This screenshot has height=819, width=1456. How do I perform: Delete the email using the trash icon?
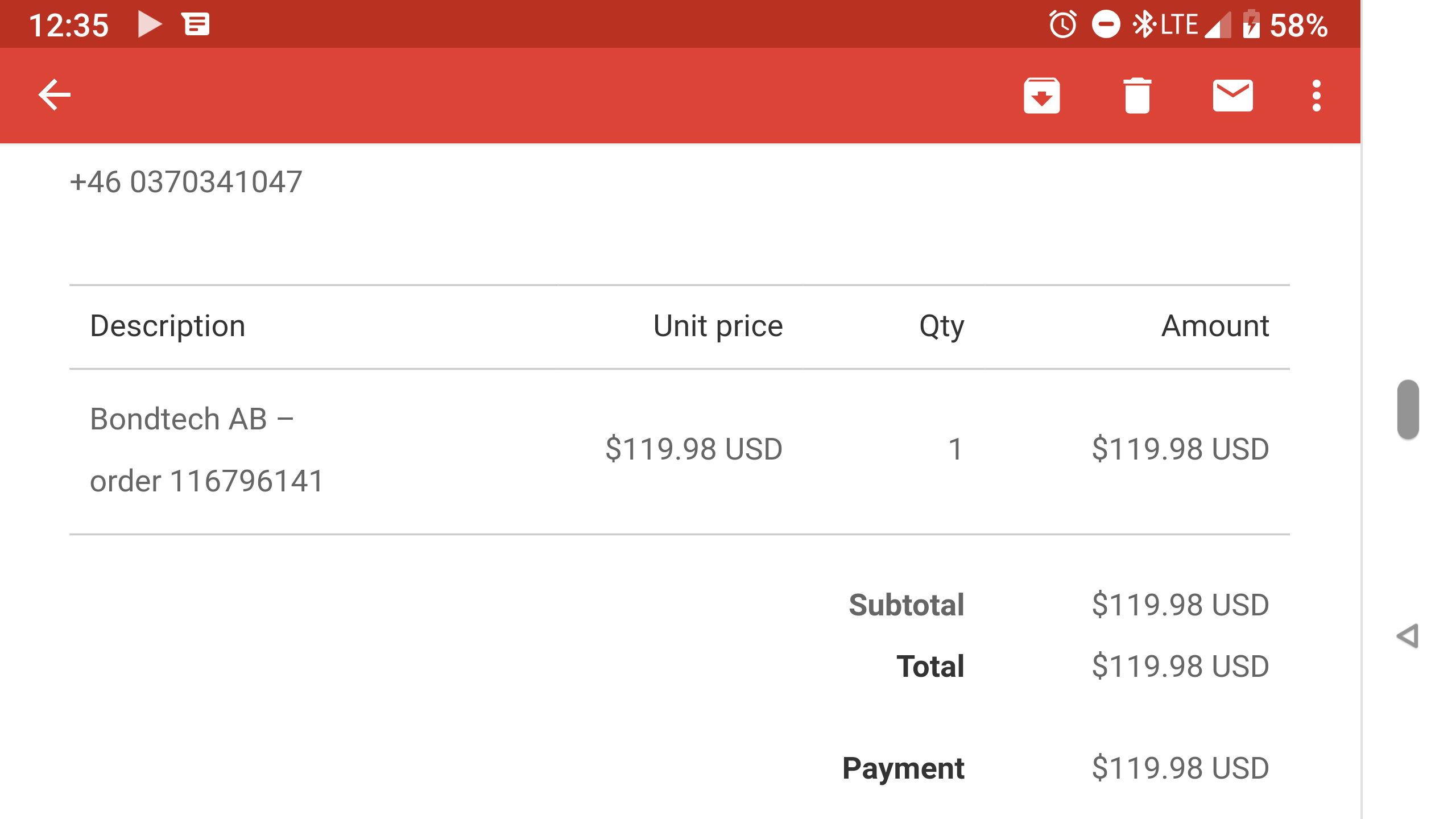pyautogui.click(x=1137, y=96)
